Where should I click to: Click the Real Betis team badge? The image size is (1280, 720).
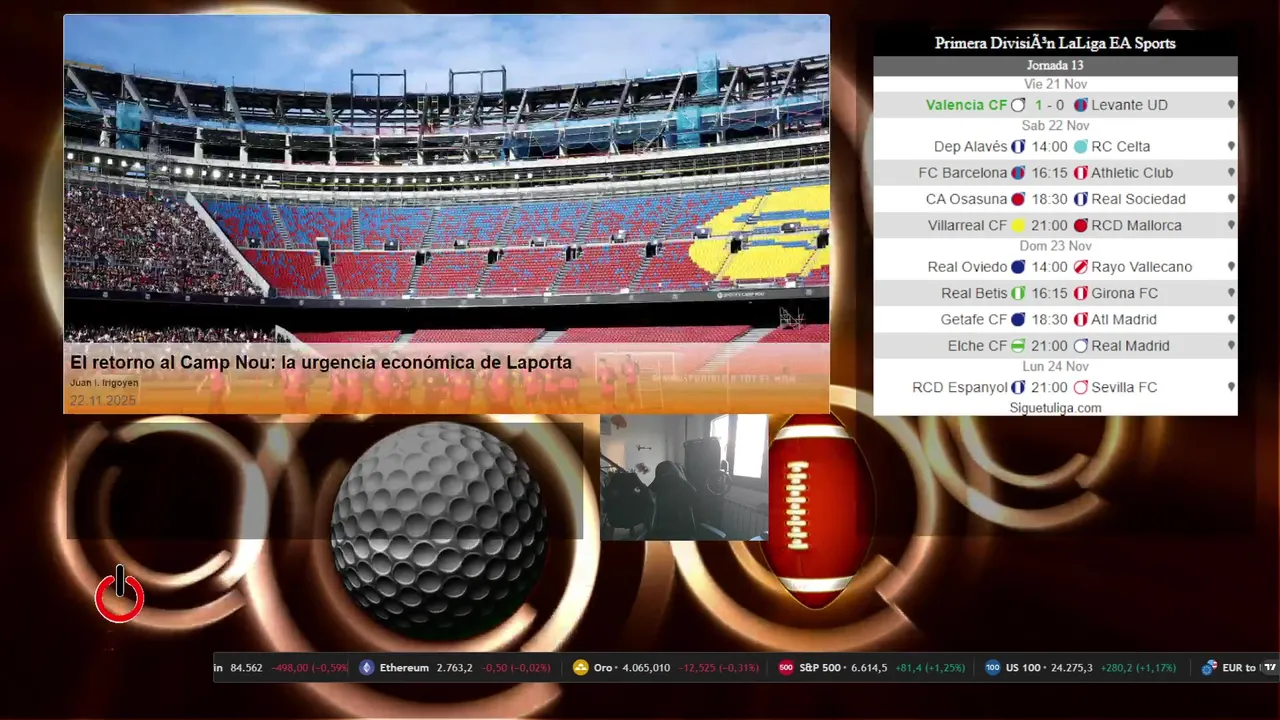click(x=1018, y=293)
